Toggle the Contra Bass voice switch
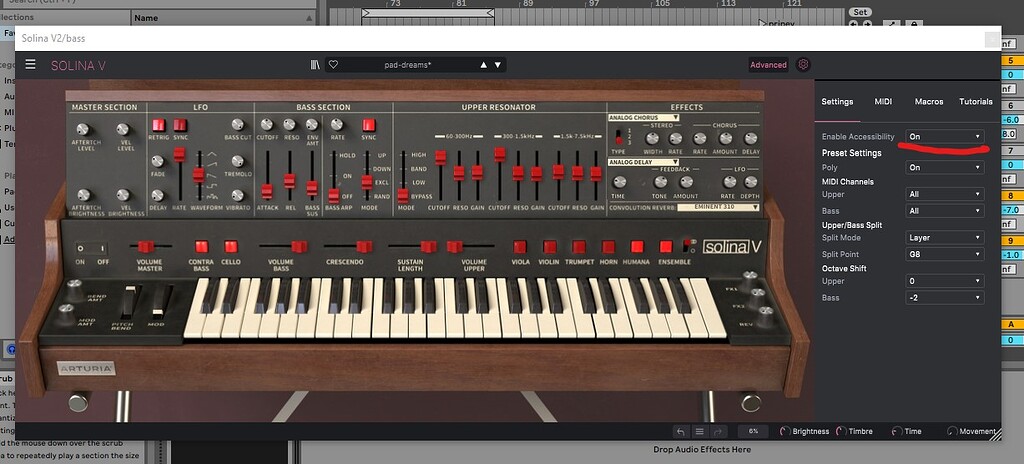The image size is (1024, 464). coord(202,246)
